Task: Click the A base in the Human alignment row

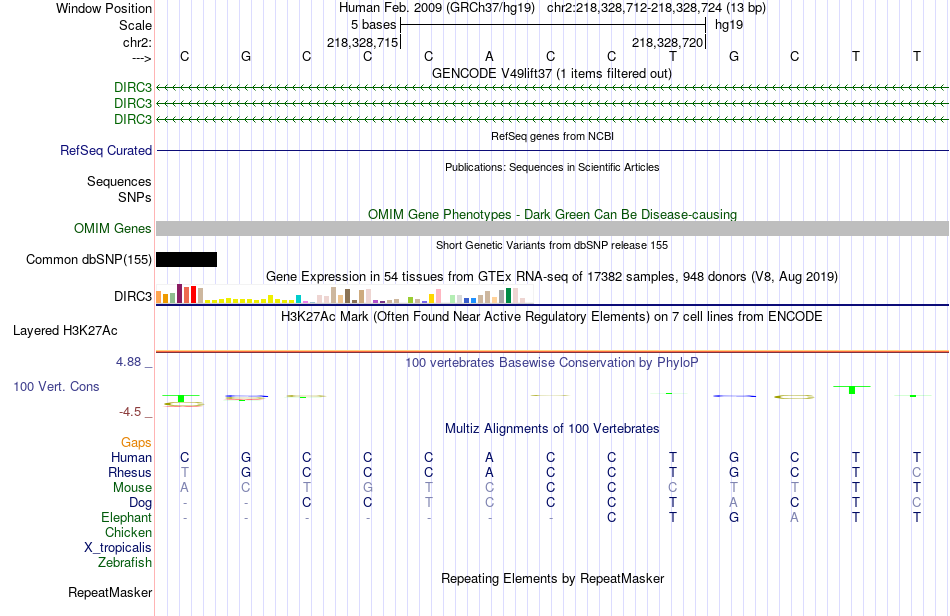Action: click(490, 457)
